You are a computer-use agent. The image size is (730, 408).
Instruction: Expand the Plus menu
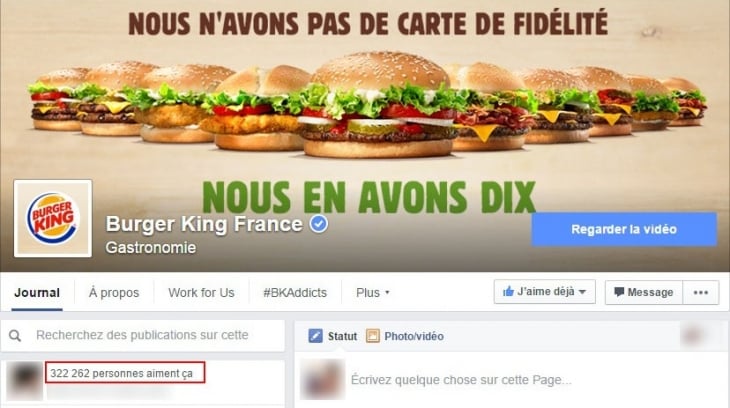372,292
